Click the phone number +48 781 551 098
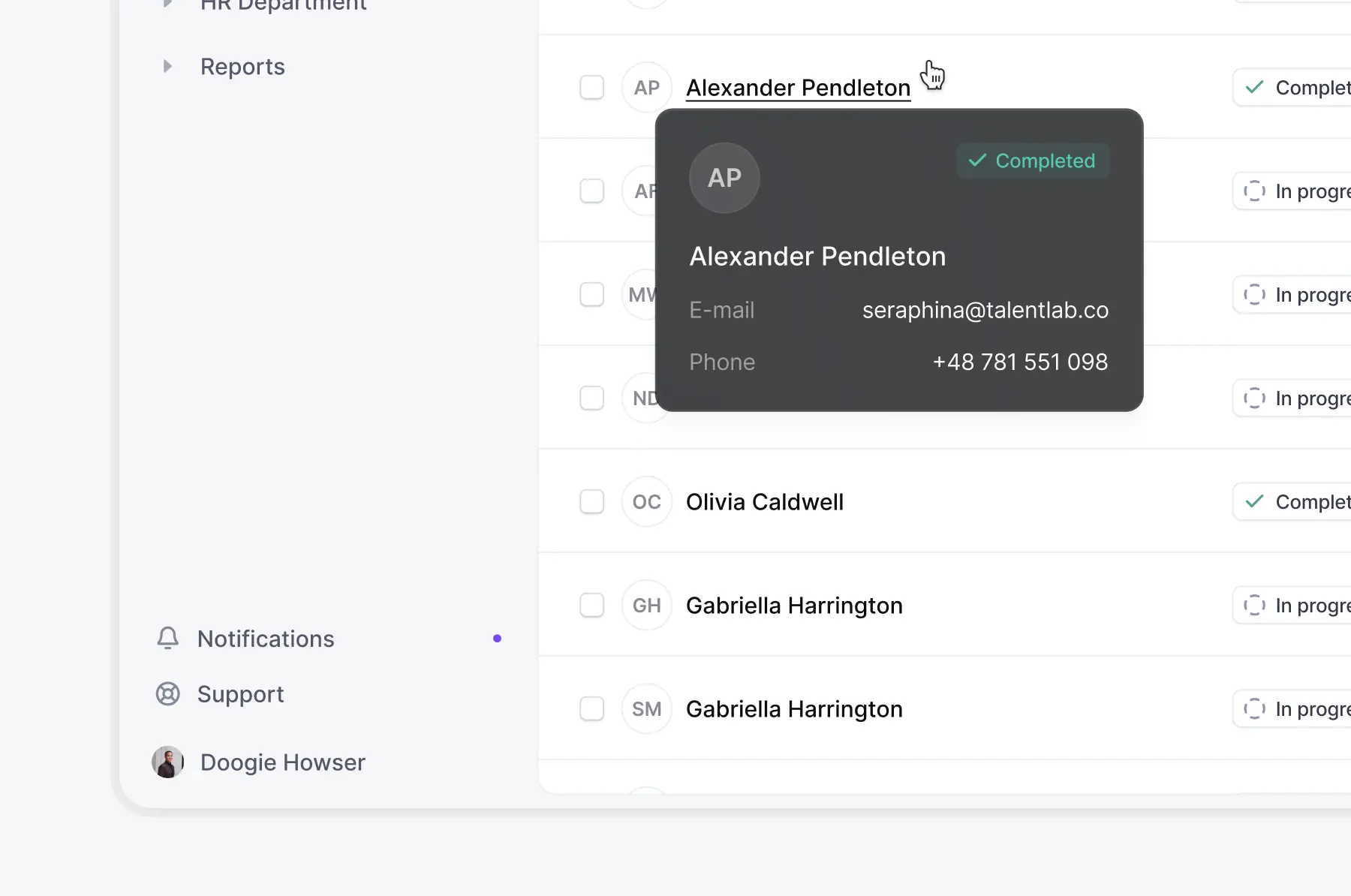 coord(1020,362)
